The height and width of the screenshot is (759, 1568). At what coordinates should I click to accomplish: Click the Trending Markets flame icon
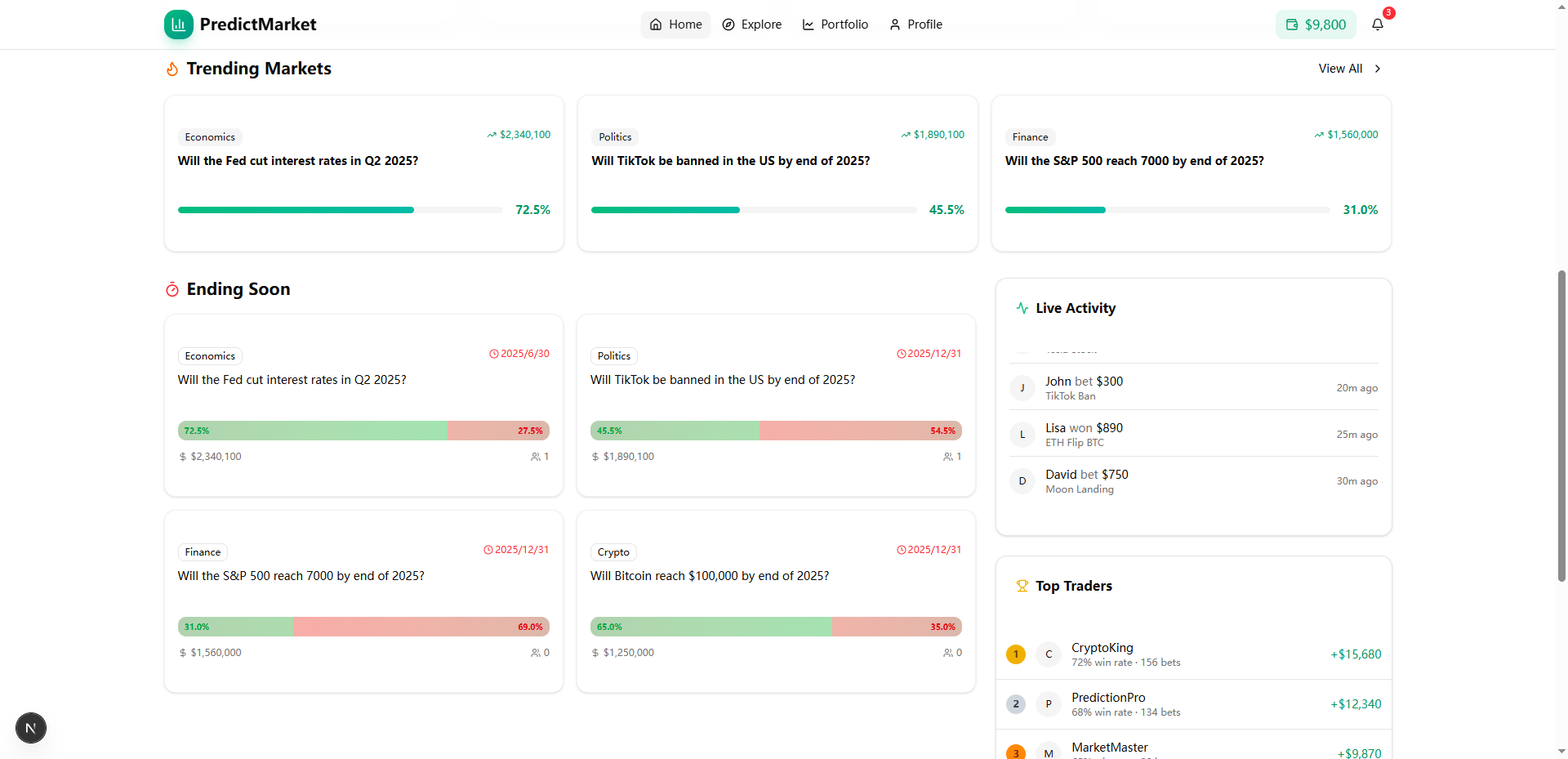[x=172, y=69]
